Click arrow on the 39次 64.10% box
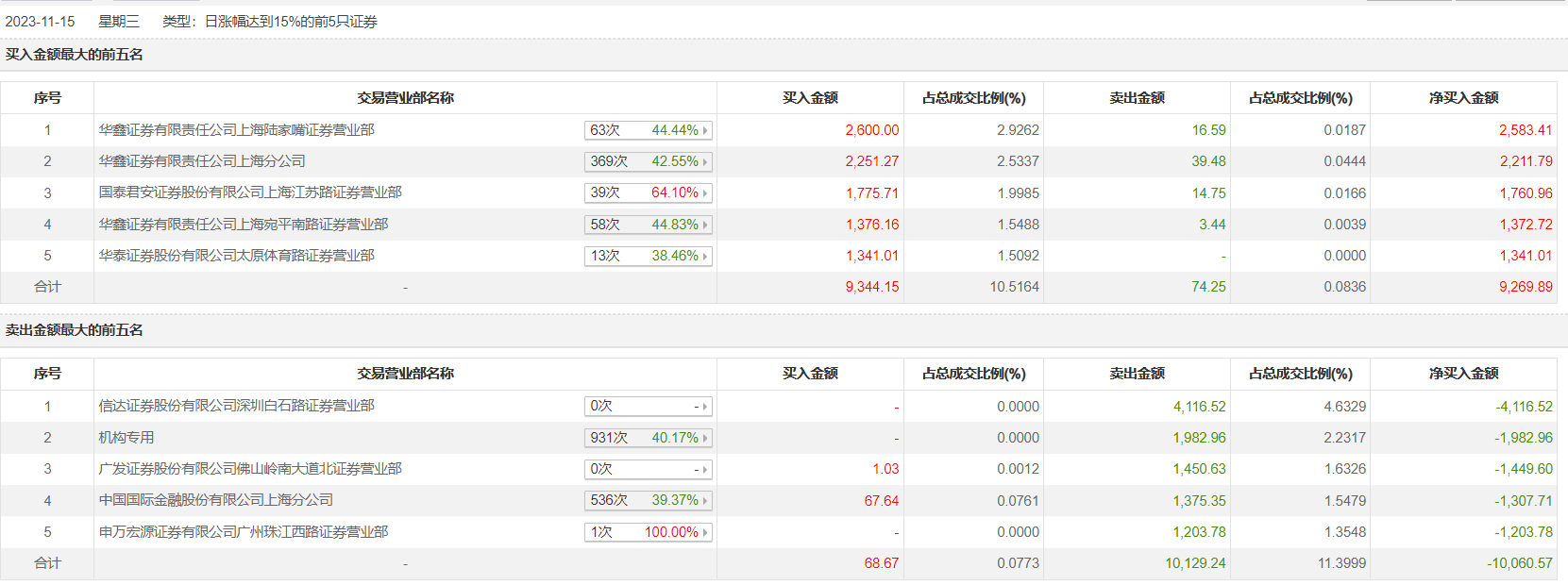The width and height of the screenshot is (1568, 585). pos(704,193)
